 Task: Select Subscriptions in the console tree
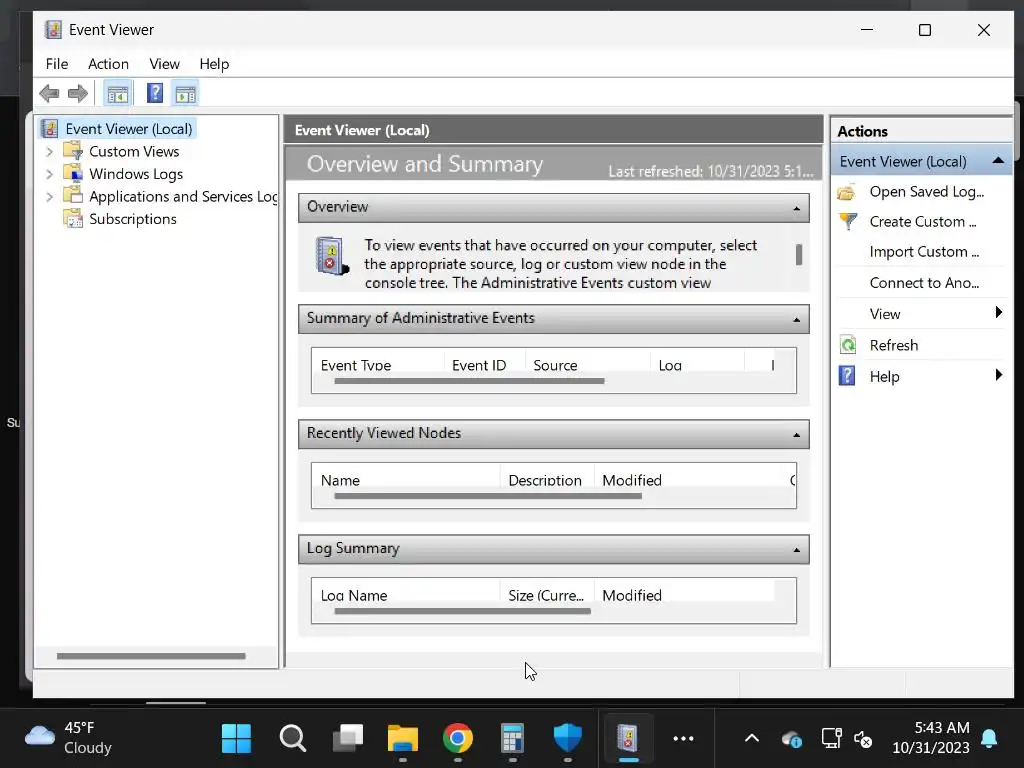pos(133,219)
